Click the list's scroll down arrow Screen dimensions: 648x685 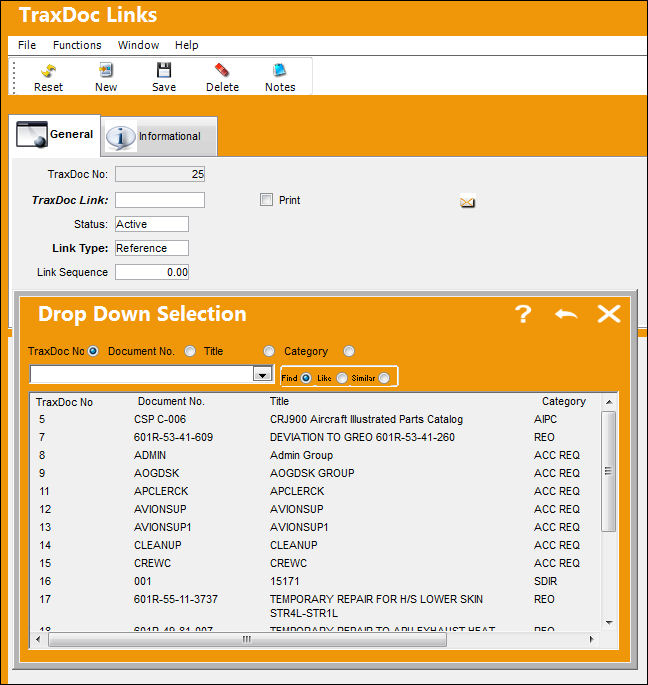click(609, 623)
